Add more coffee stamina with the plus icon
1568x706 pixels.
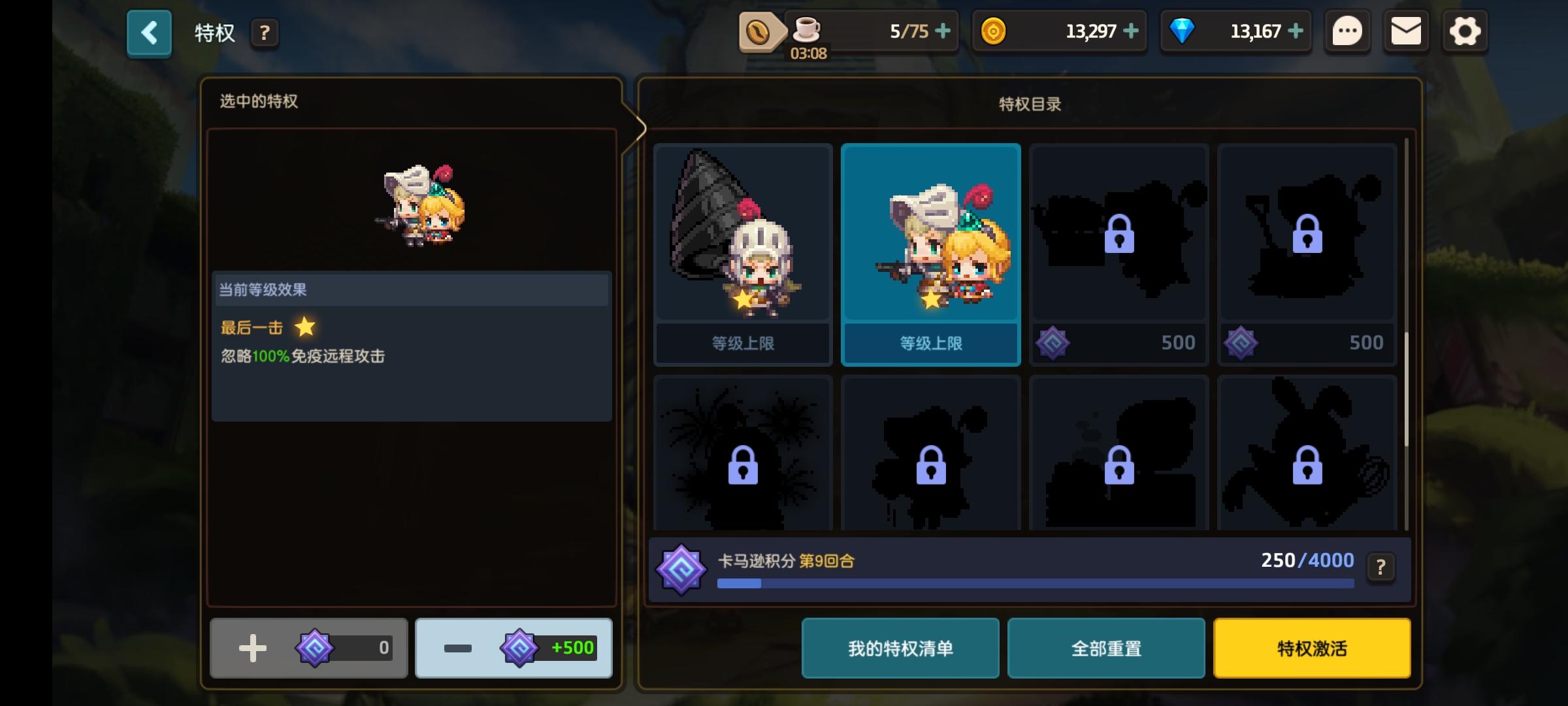click(943, 31)
